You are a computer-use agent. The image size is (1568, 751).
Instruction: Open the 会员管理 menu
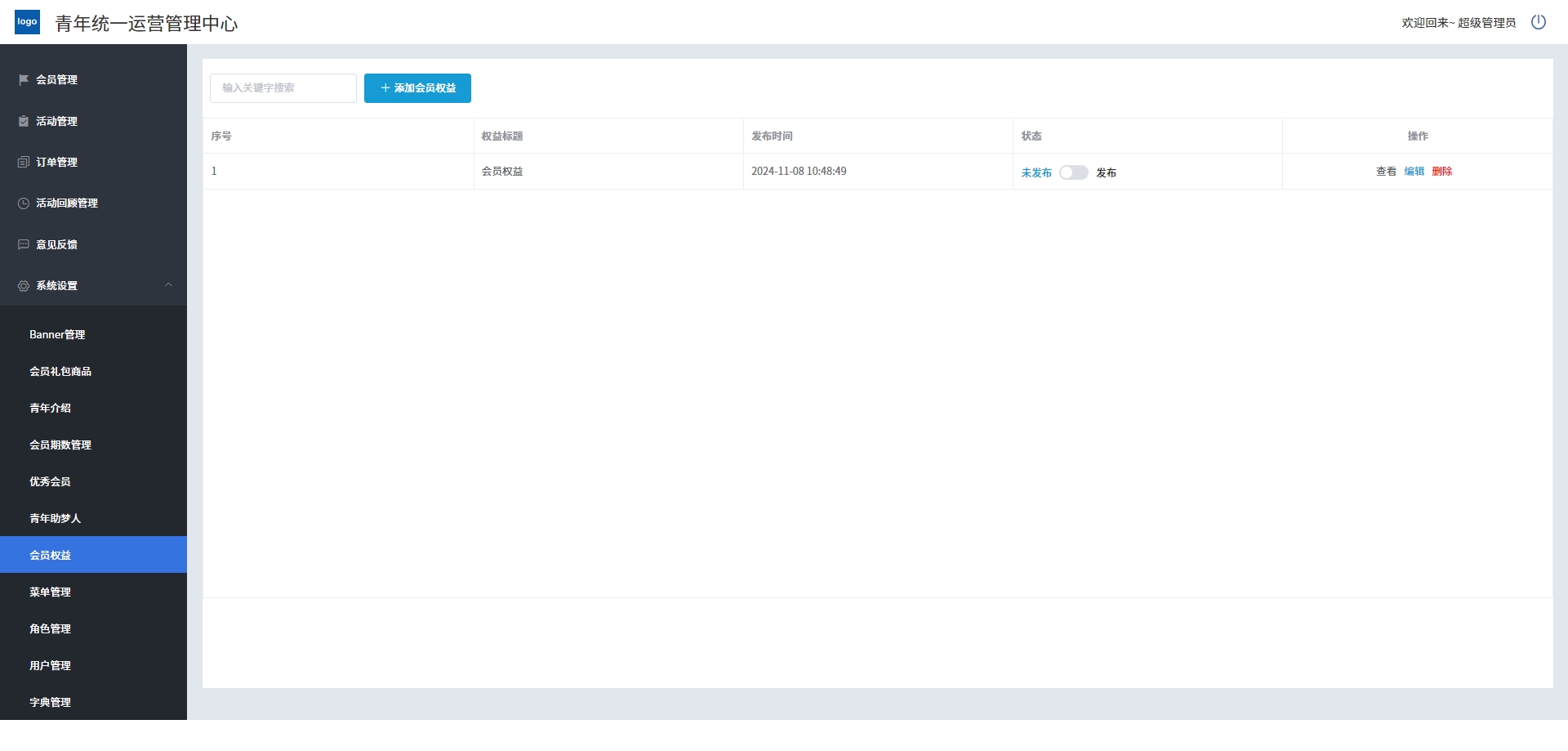[x=93, y=79]
